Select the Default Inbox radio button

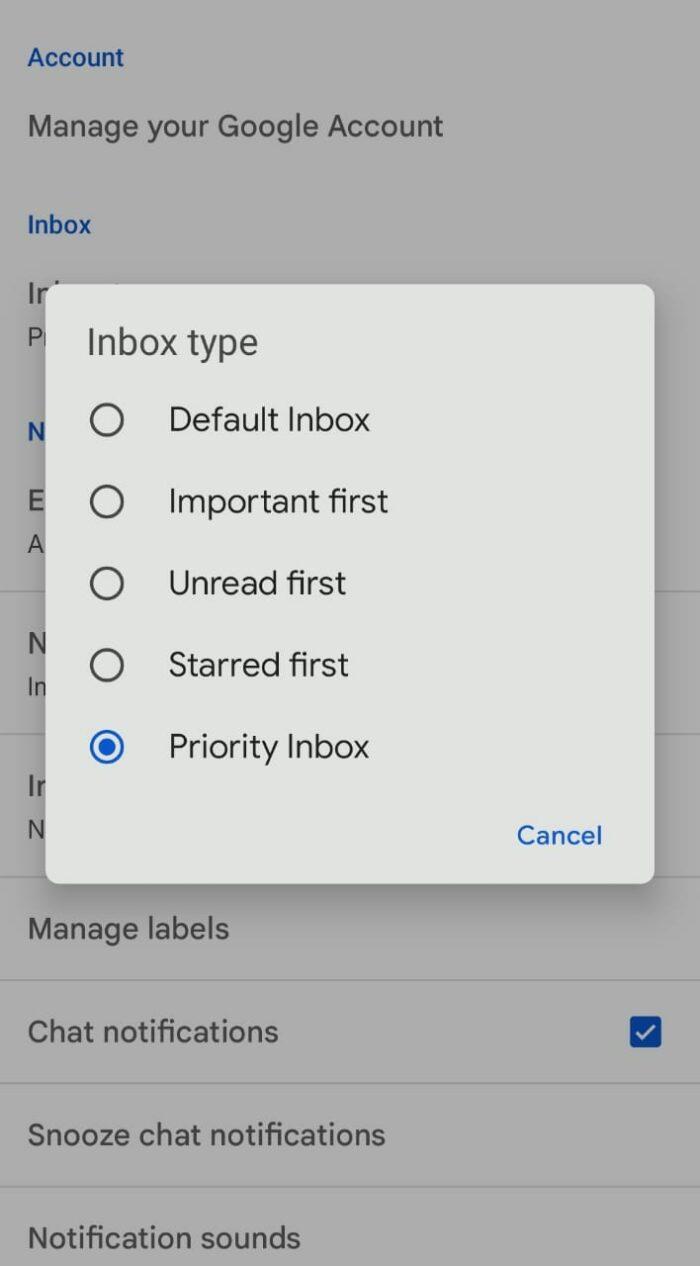click(107, 420)
